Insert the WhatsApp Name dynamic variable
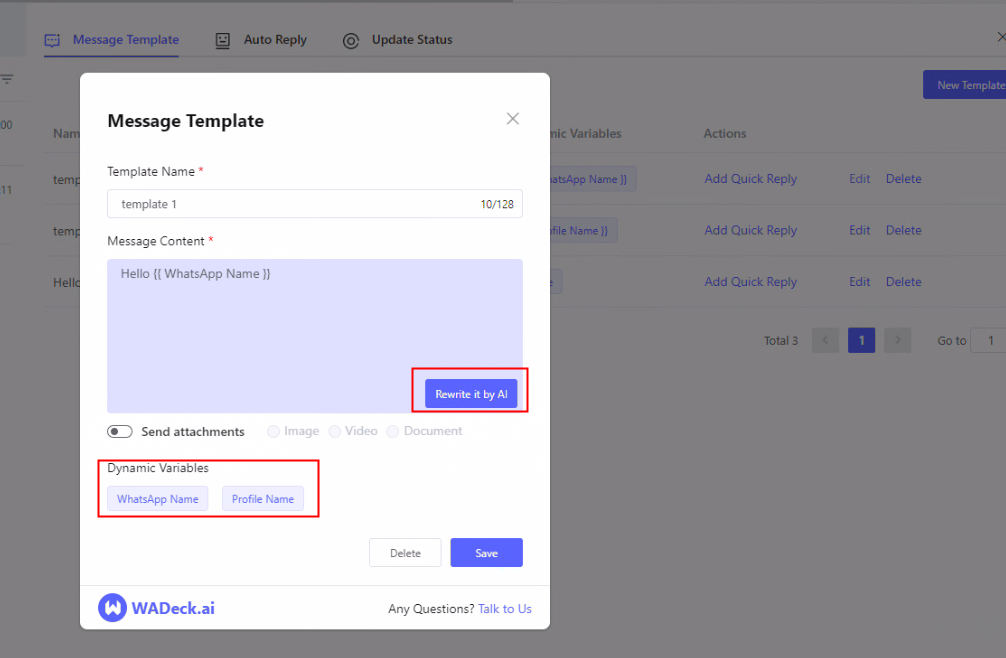This screenshot has height=658, width=1006. (157, 499)
